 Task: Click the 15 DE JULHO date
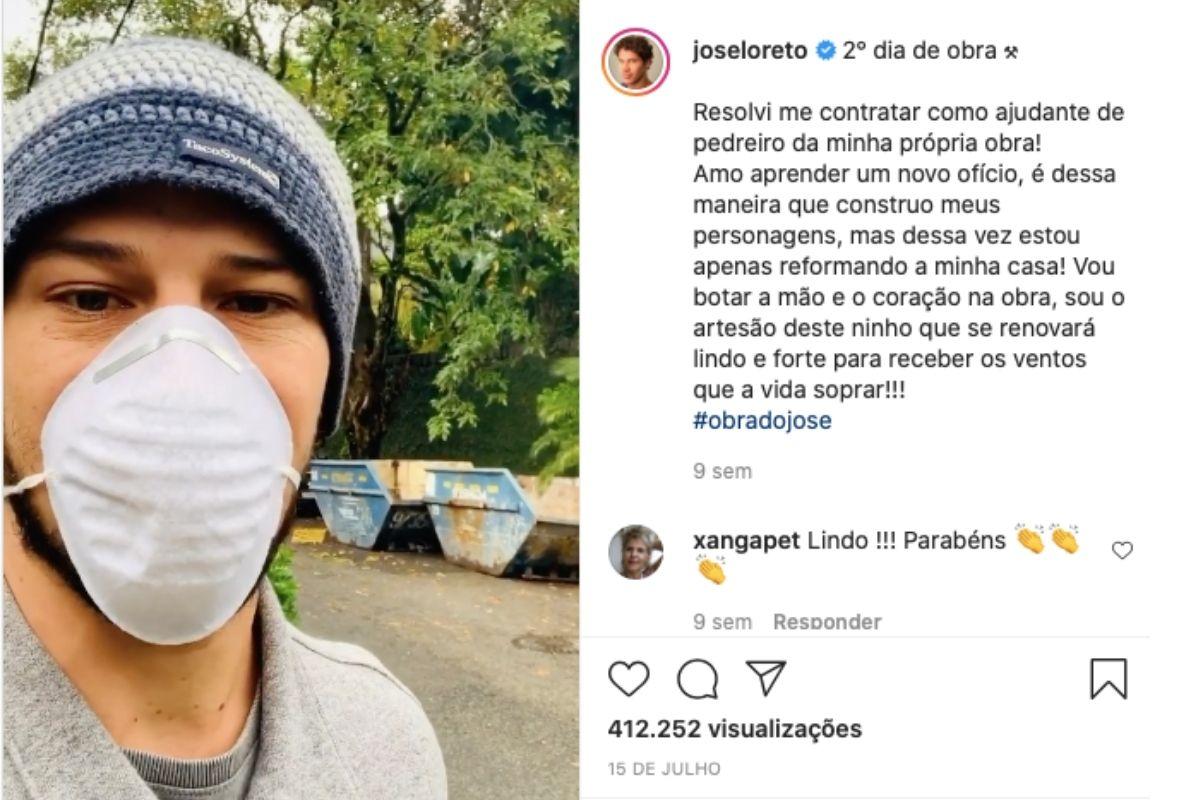(664, 769)
